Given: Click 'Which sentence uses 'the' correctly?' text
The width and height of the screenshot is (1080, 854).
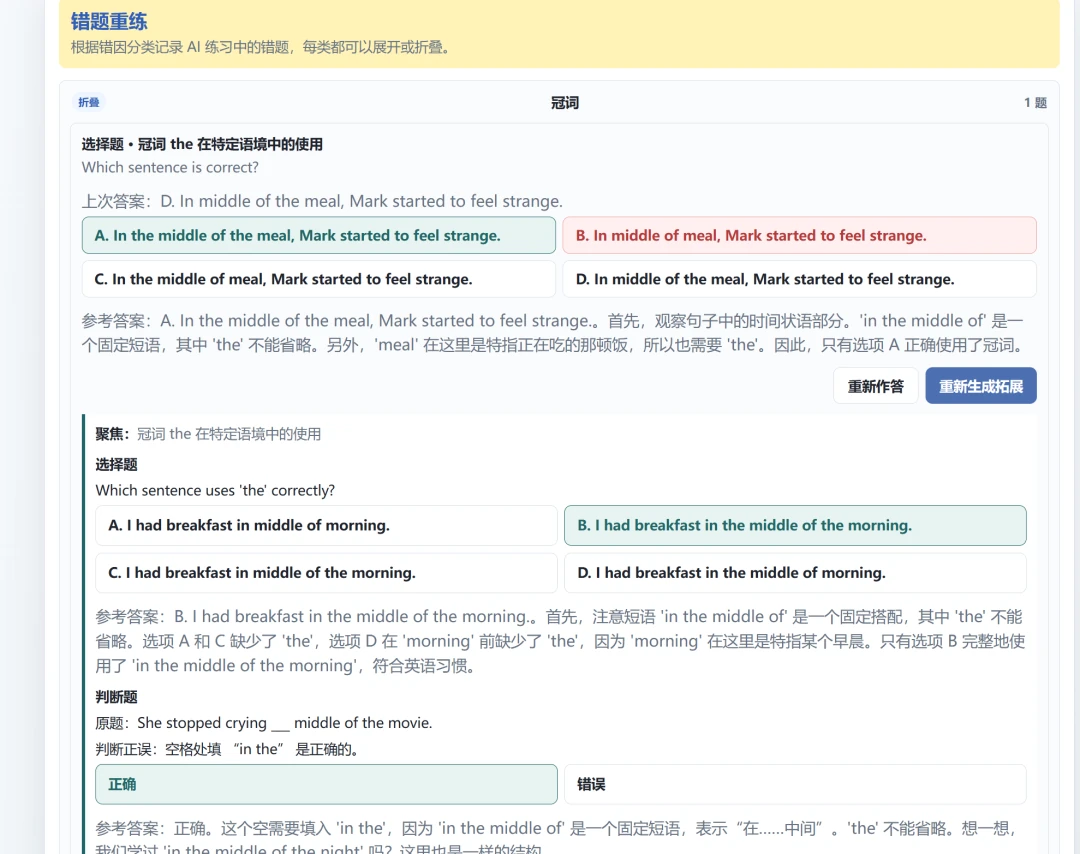Looking at the screenshot, I should coord(215,490).
